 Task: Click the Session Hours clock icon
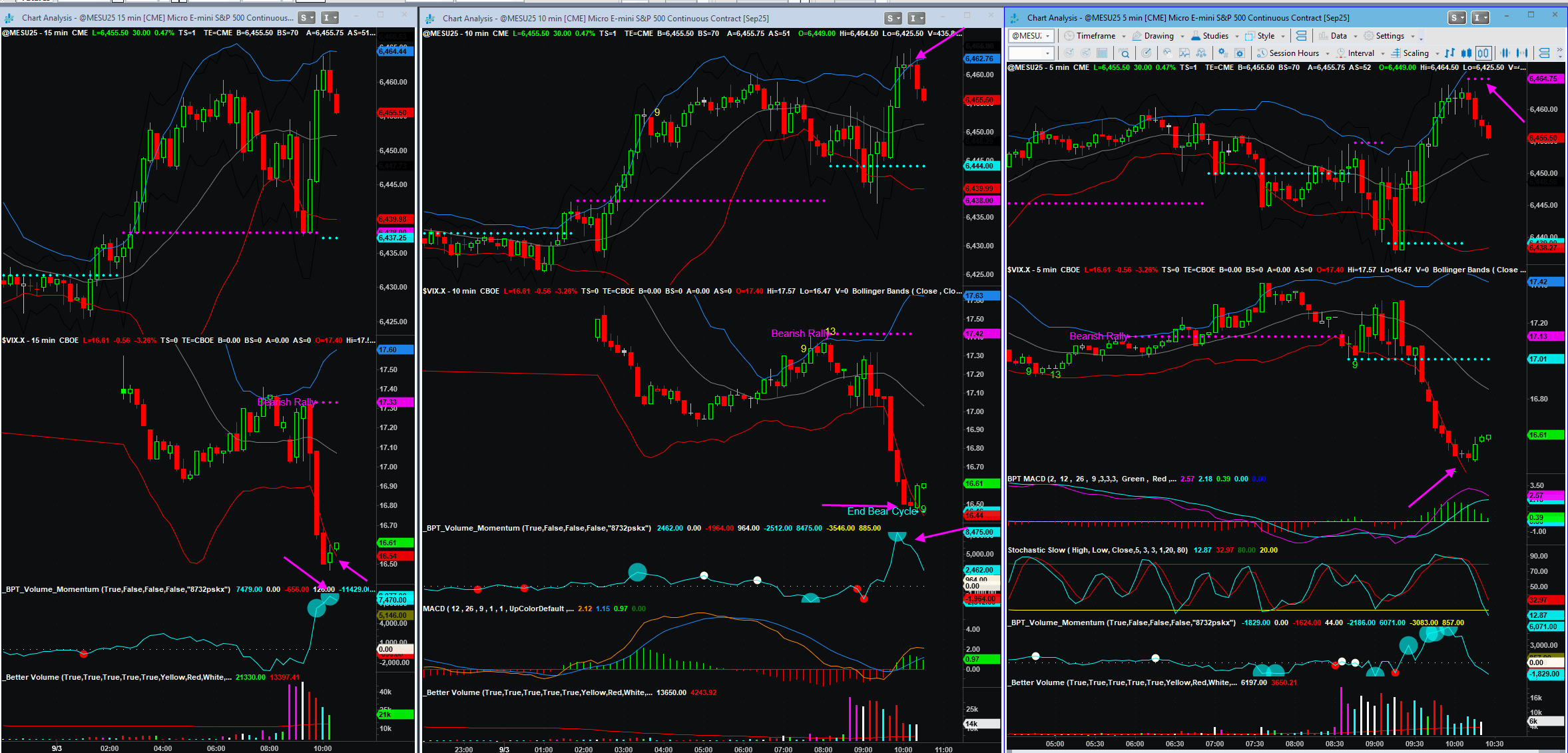1262,53
